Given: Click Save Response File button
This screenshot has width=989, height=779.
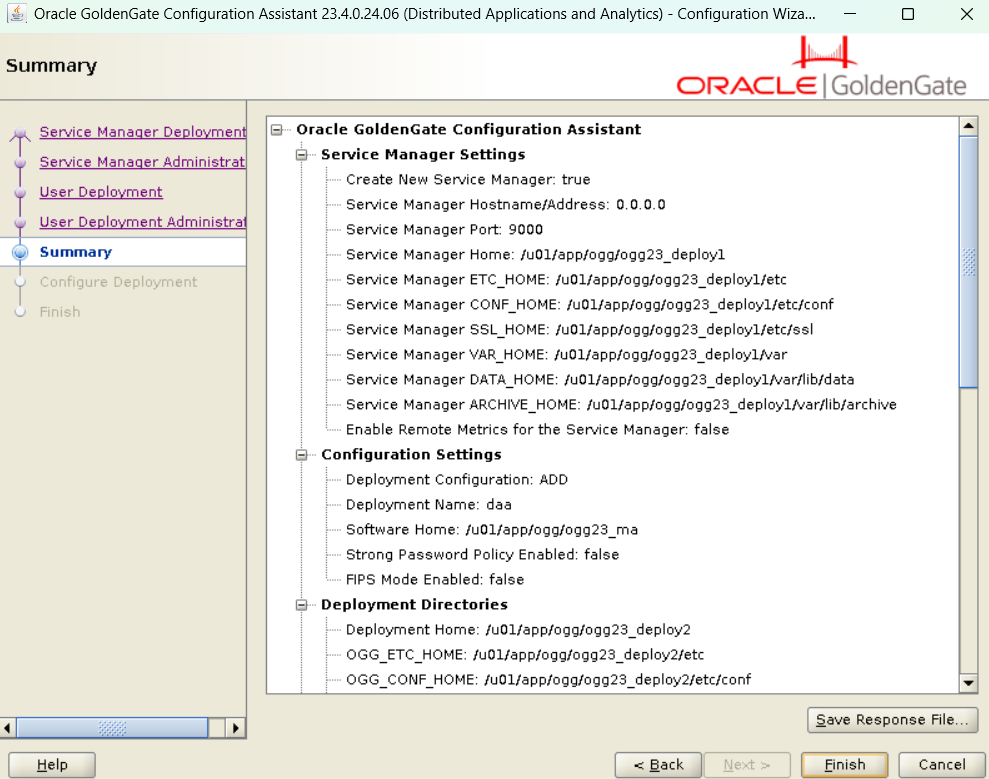Looking at the screenshot, I should click(x=892, y=720).
